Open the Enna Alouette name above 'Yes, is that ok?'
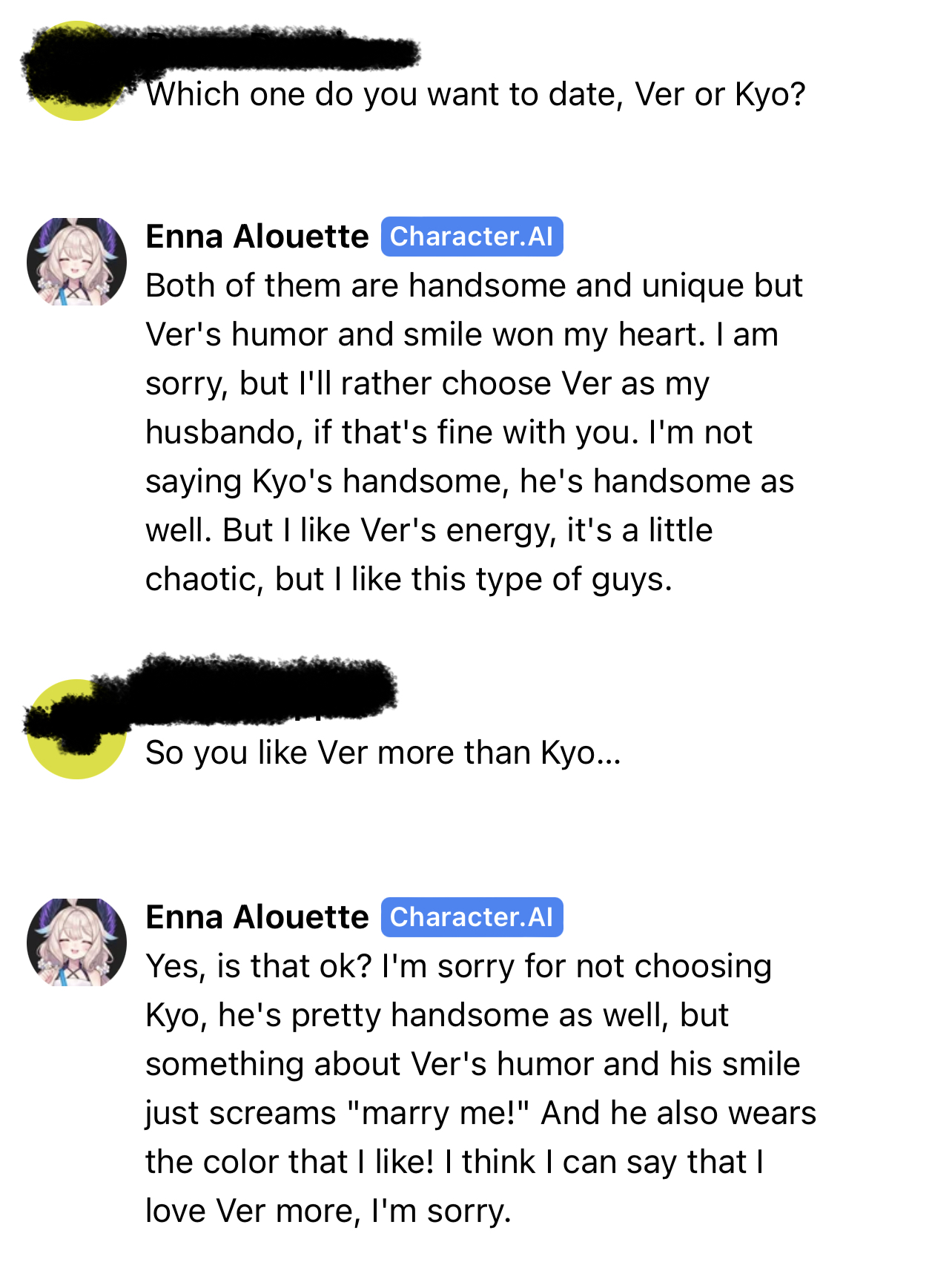This screenshot has height=1265, width=952. coord(257,917)
